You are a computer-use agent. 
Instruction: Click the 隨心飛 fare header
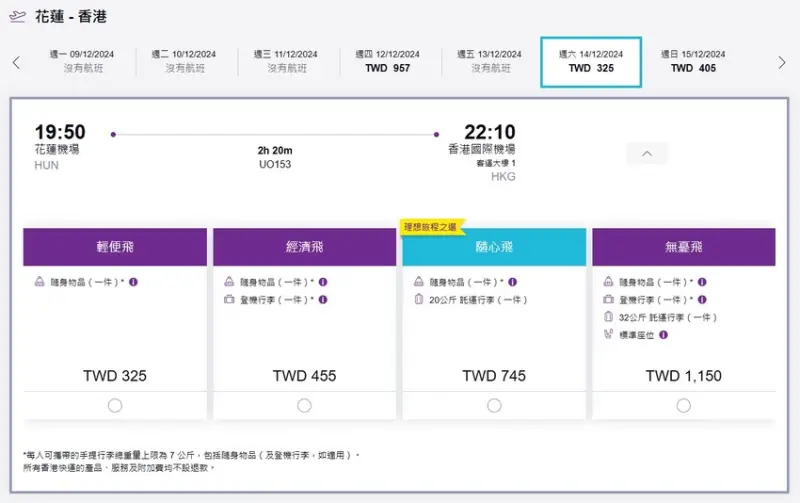[494, 247]
